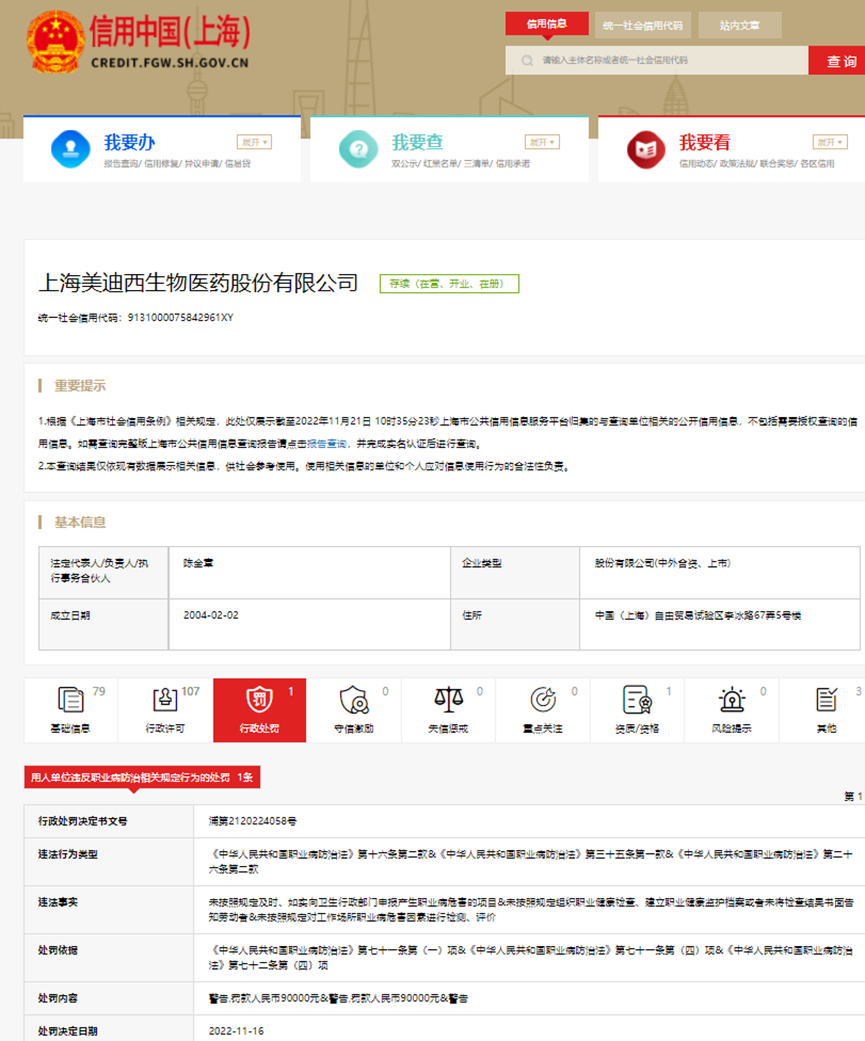Image resolution: width=865 pixels, height=1041 pixels.
Task: Click the 基础信息 document icon
Action: coord(70,700)
